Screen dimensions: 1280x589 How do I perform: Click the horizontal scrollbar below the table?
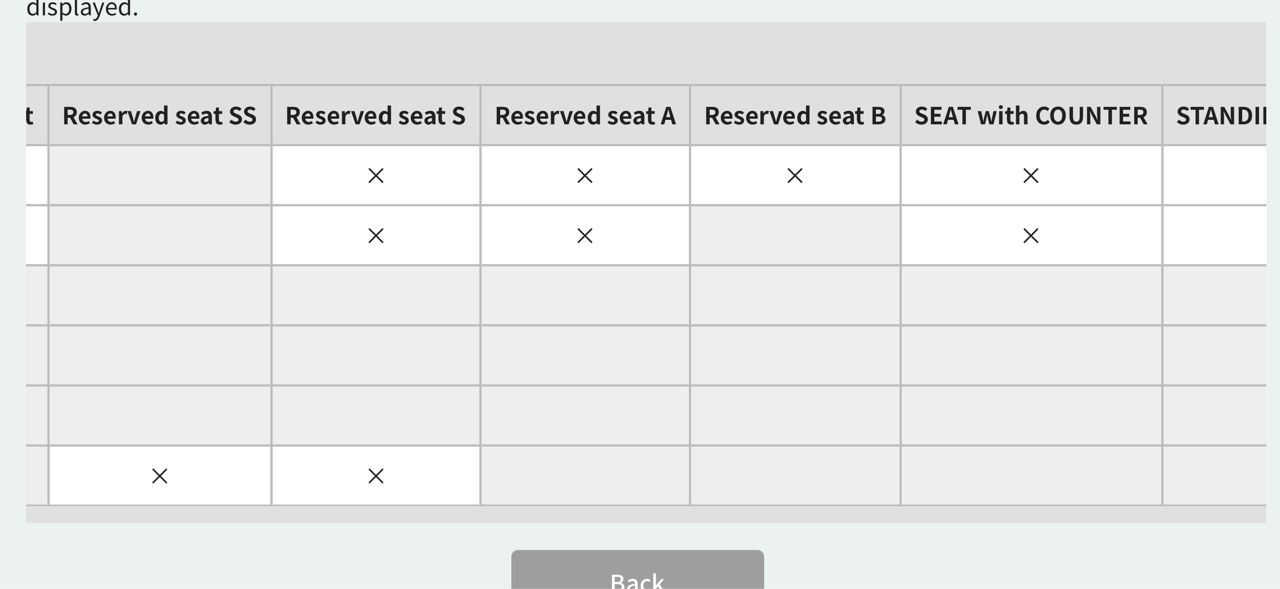coord(646,514)
